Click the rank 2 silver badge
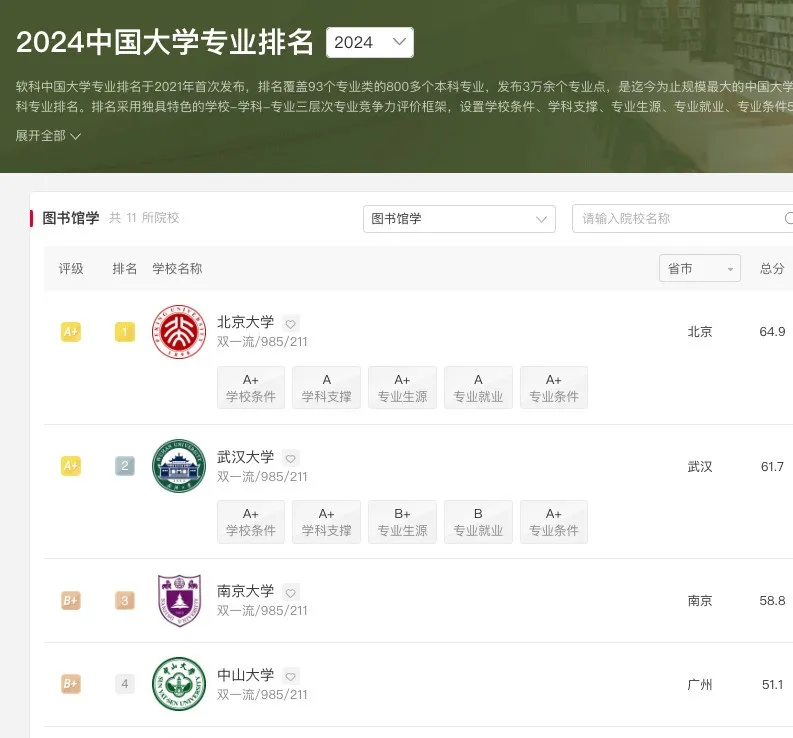Viewport: 793px width, 738px height. click(125, 466)
